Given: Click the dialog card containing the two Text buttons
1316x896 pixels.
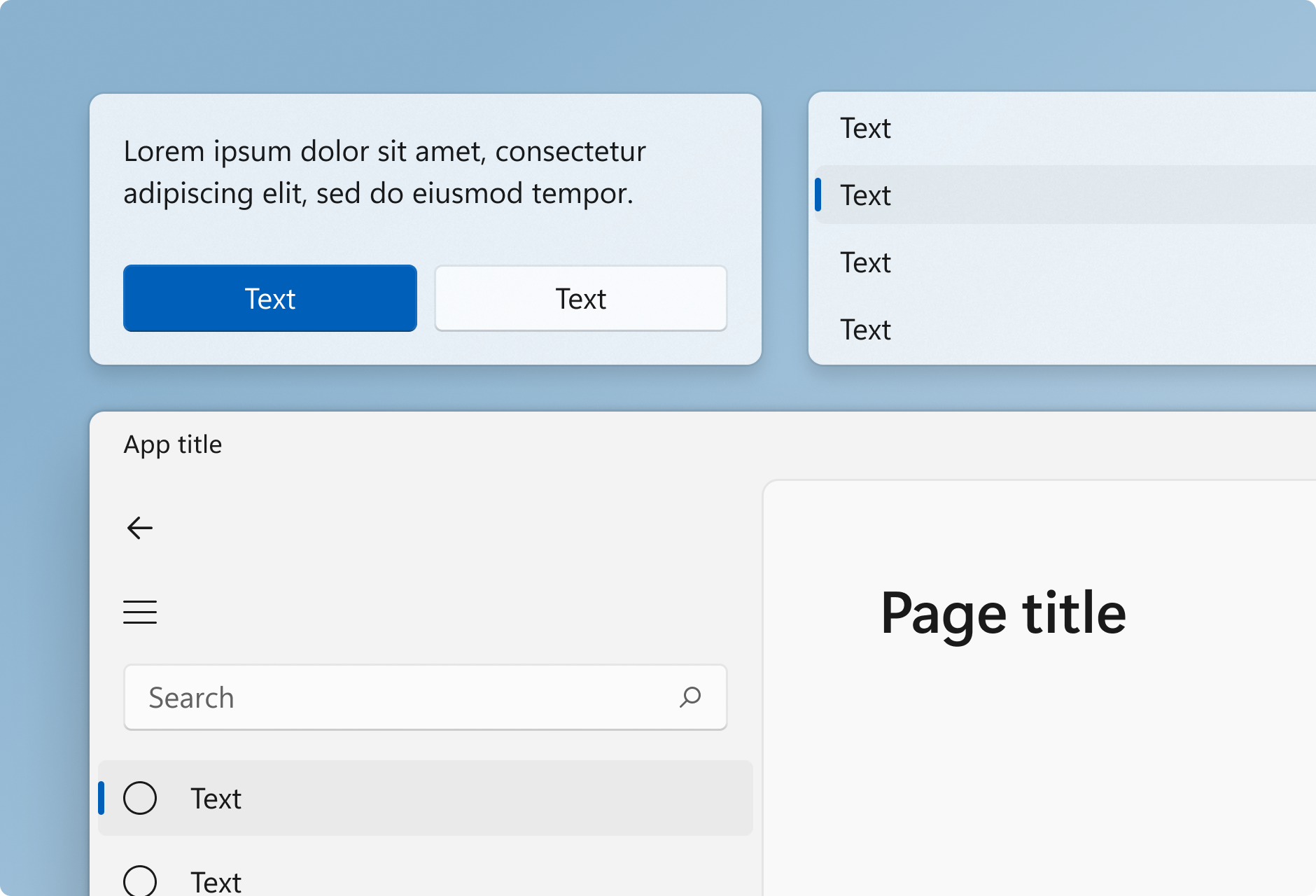Looking at the screenshot, I should [x=425, y=227].
